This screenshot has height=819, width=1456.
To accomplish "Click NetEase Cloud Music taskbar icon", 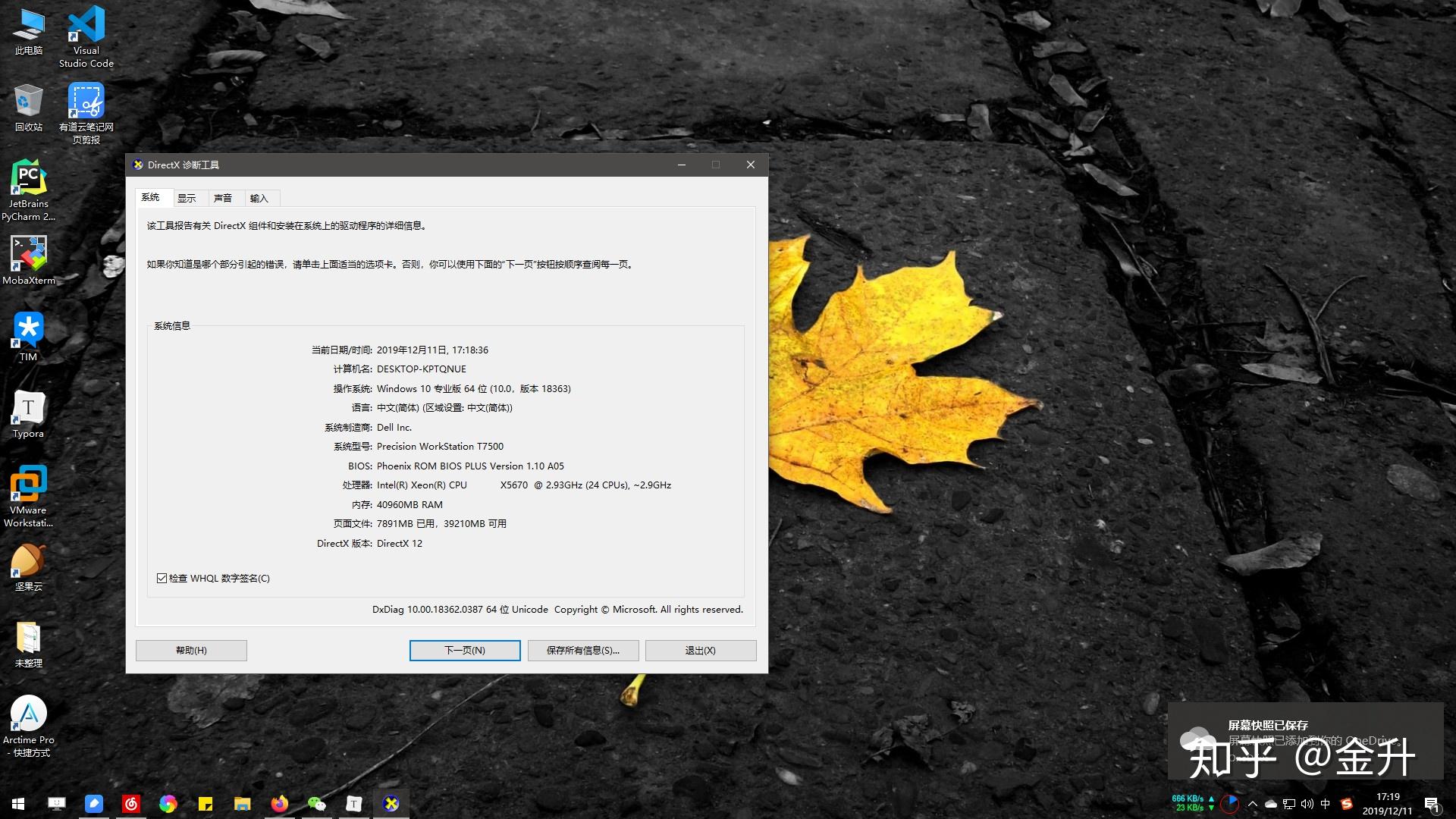I will [x=131, y=804].
